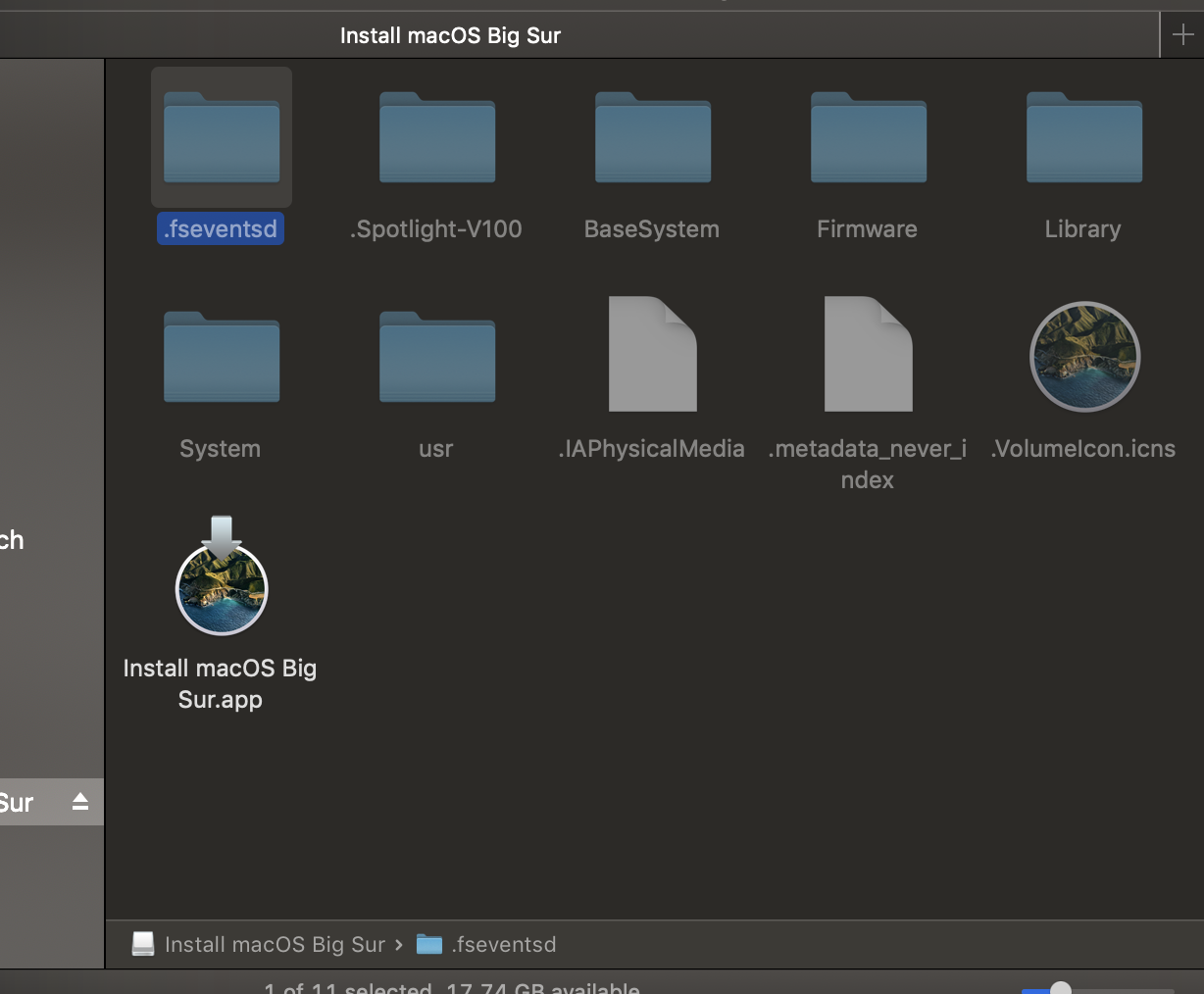Click the .VolumeIcon.icns name label
Image resolution: width=1204 pixels, height=994 pixels.
point(1083,448)
